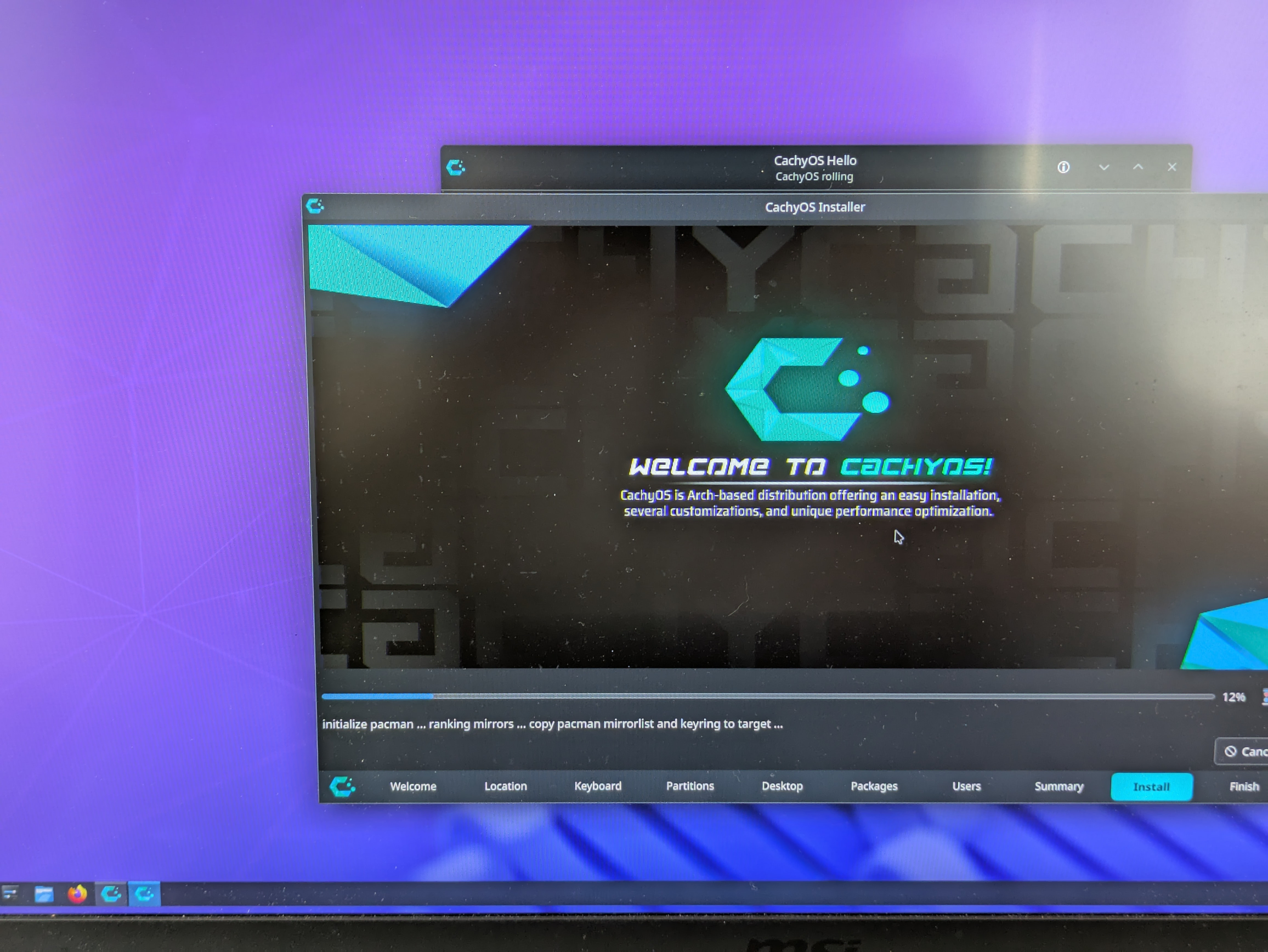
Task: Go to the Partitions step
Action: click(689, 786)
